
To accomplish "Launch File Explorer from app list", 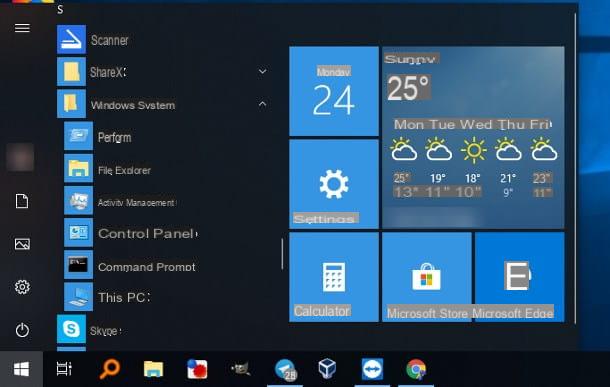I will pos(78,168).
